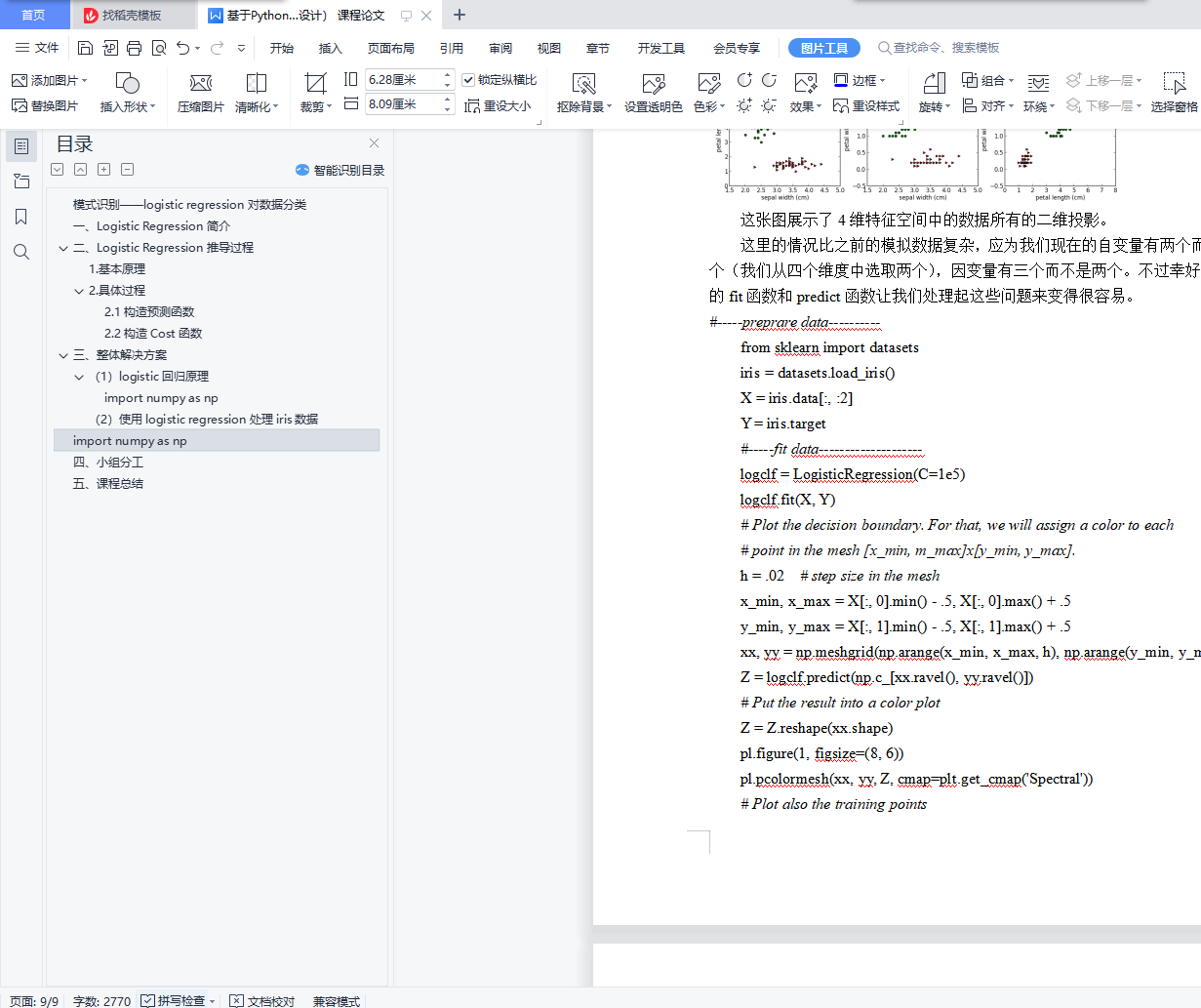Click Reset Style (重设样式)

(x=866, y=105)
